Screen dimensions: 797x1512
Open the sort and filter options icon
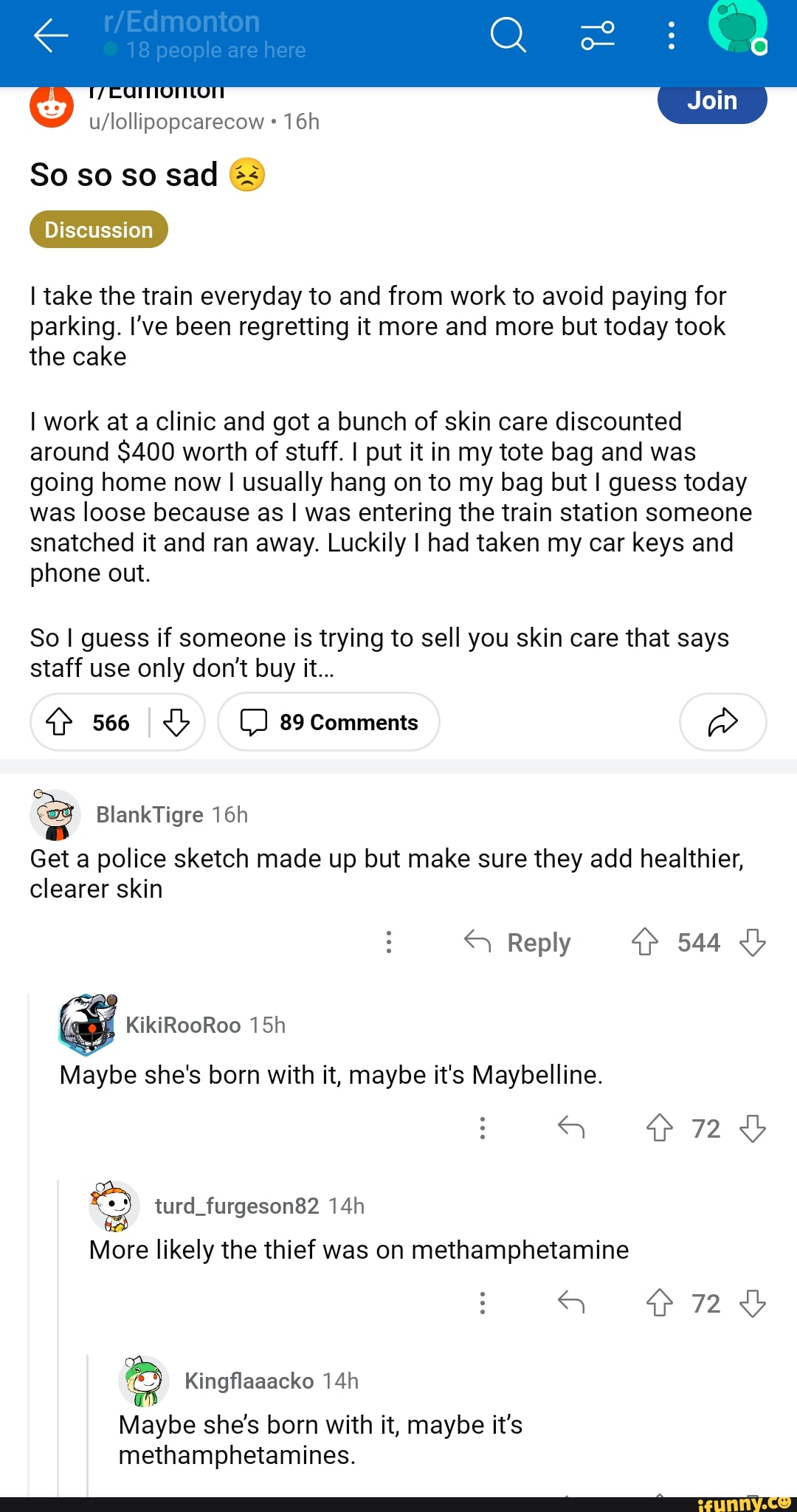pyautogui.click(x=597, y=35)
